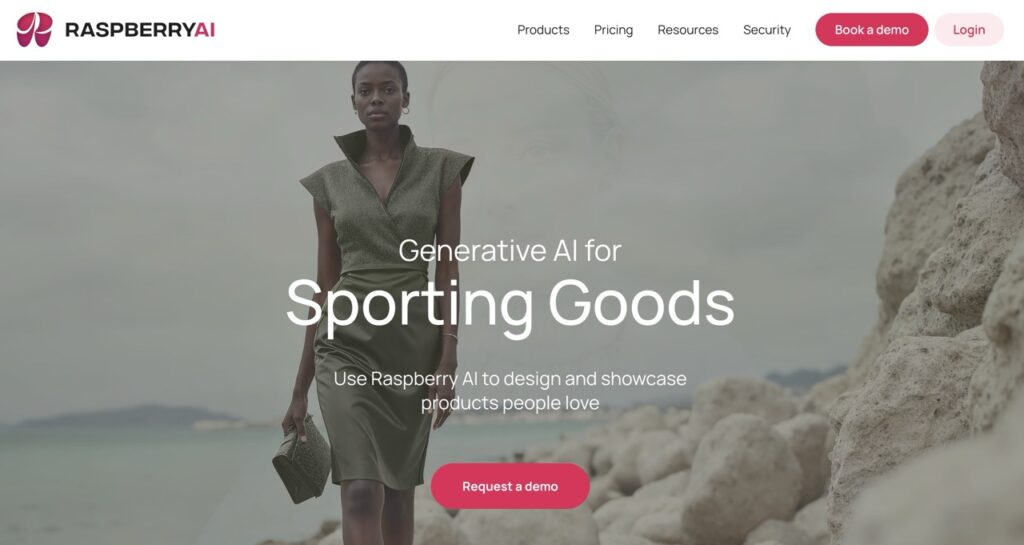
Task: Click the RASPBERRYAI wordmark
Action: click(140, 30)
